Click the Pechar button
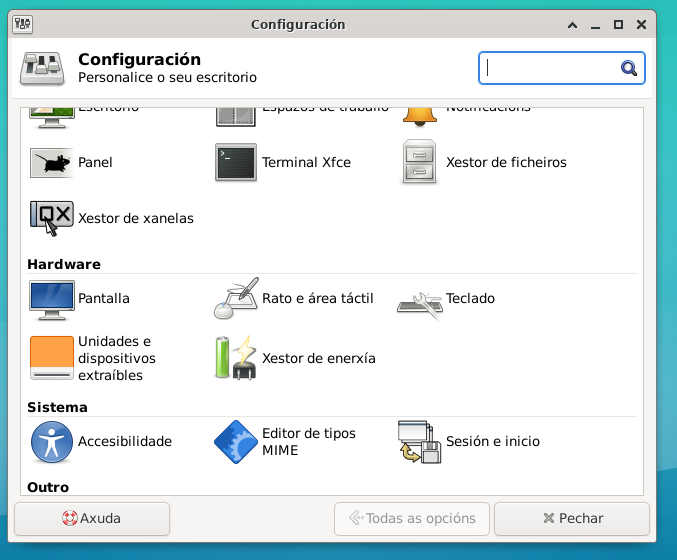The image size is (677, 560). [572, 518]
